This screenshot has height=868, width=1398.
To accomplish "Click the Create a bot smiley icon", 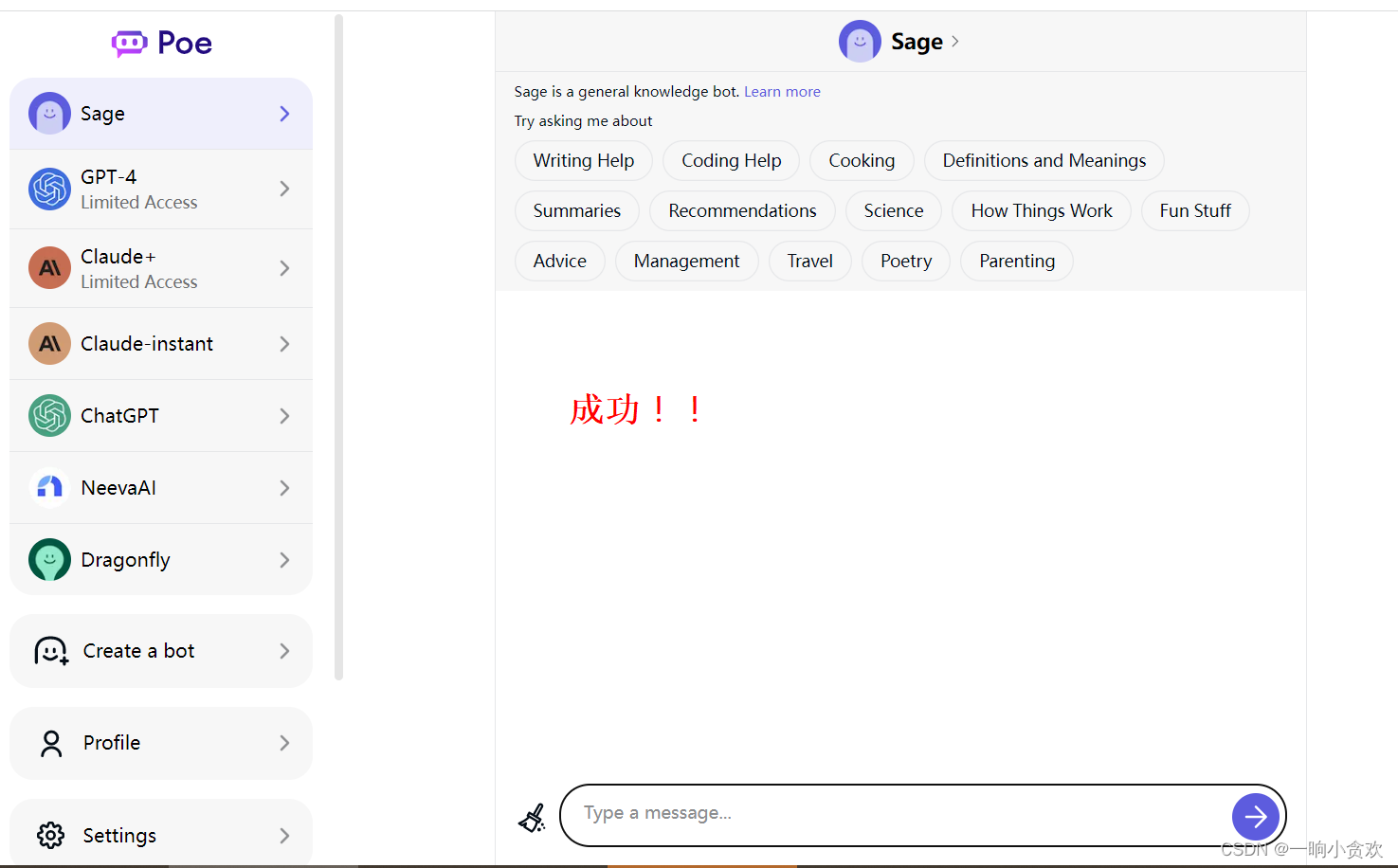I will (x=51, y=651).
